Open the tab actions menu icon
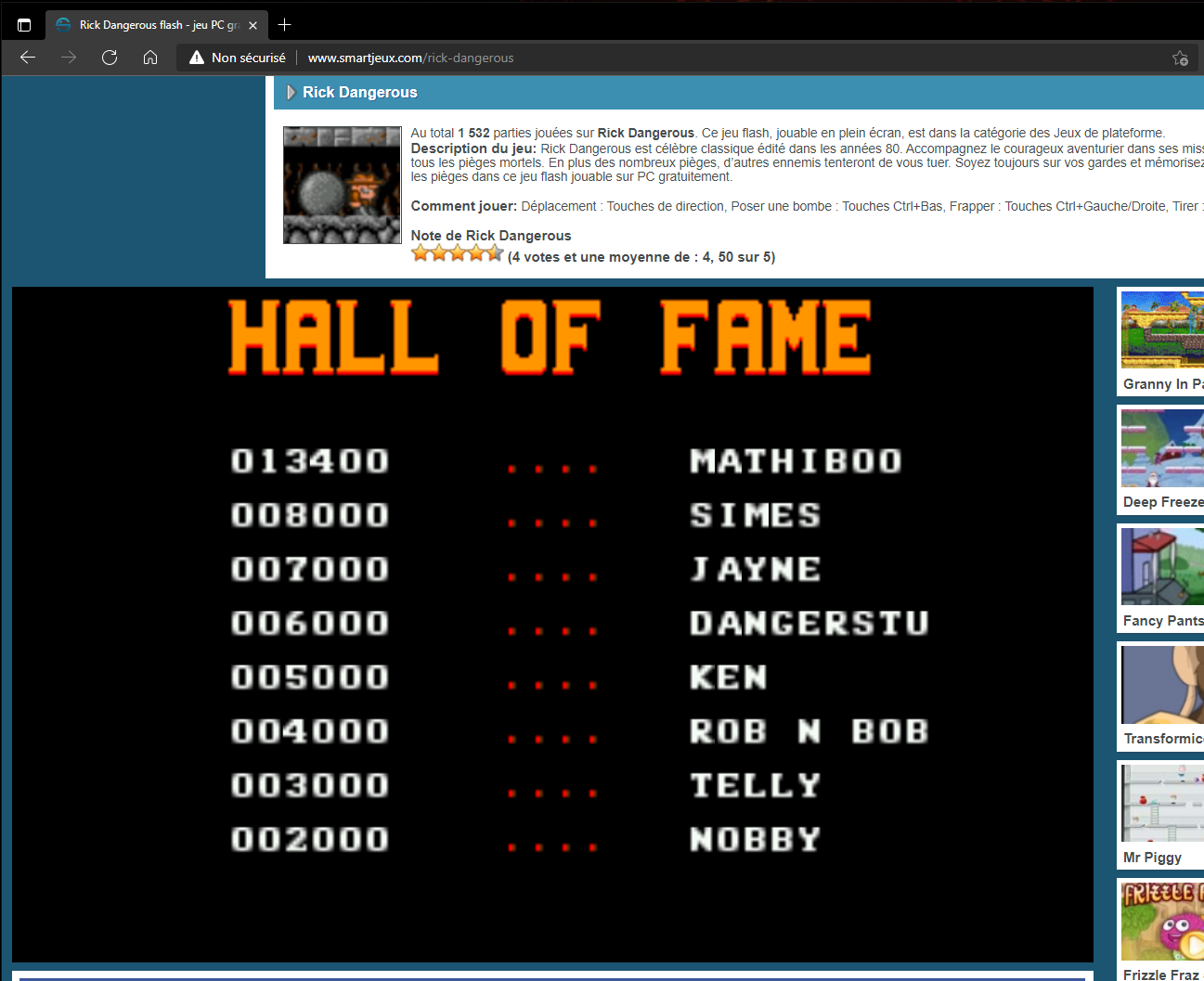Viewport: 1204px width, 981px height. click(x=24, y=25)
